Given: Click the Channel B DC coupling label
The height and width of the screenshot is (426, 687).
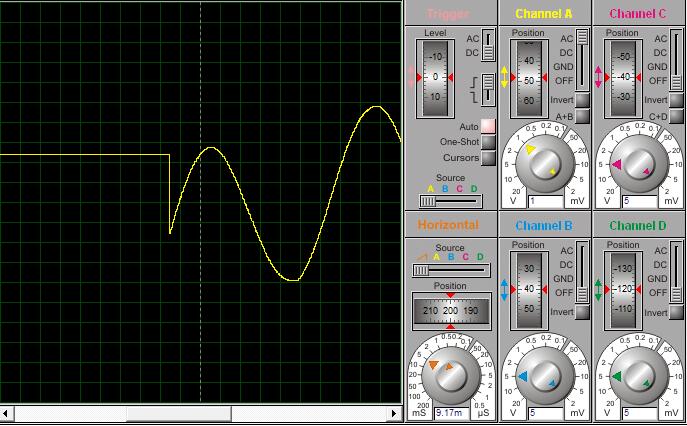Looking at the screenshot, I should (x=566, y=265).
